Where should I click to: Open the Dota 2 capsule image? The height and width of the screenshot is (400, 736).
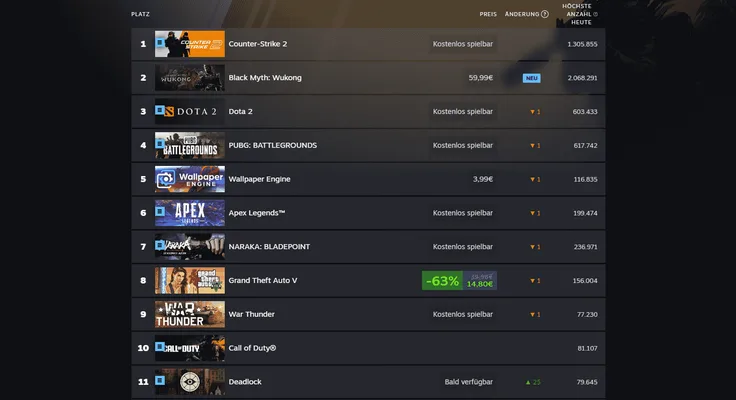(x=190, y=111)
